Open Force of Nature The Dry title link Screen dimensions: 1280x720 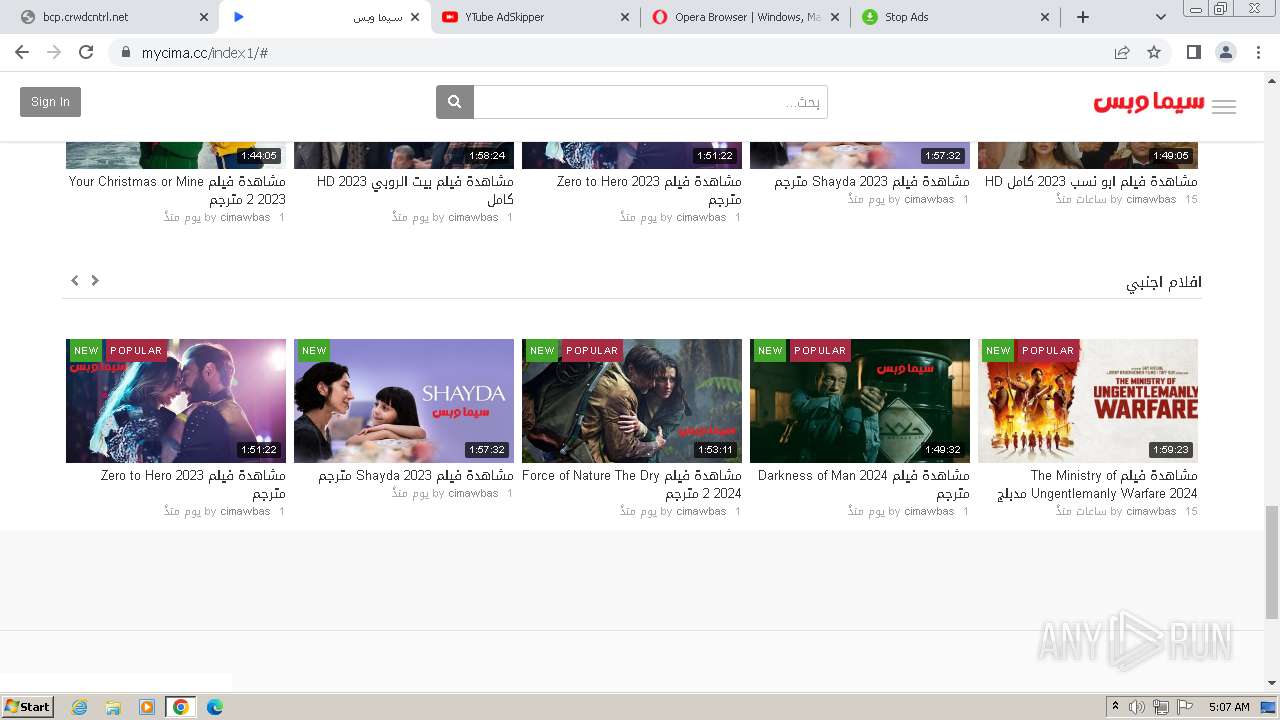[632, 485]
